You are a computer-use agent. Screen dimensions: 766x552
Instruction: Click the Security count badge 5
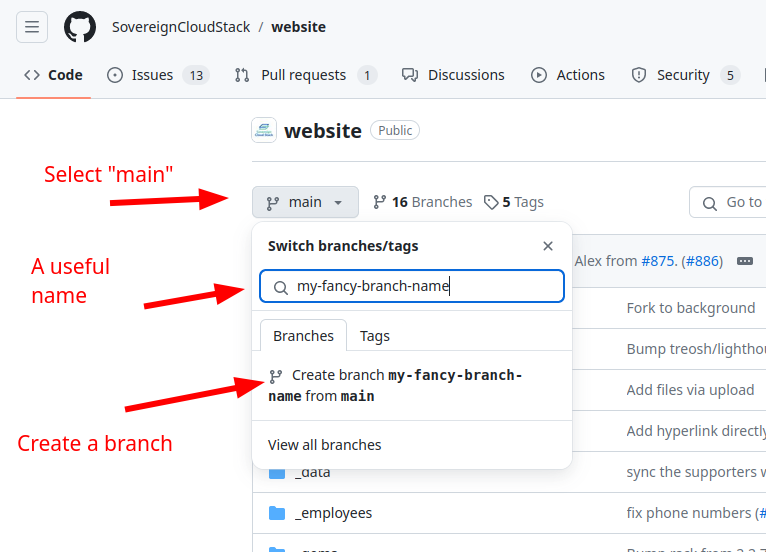[730, 75]
